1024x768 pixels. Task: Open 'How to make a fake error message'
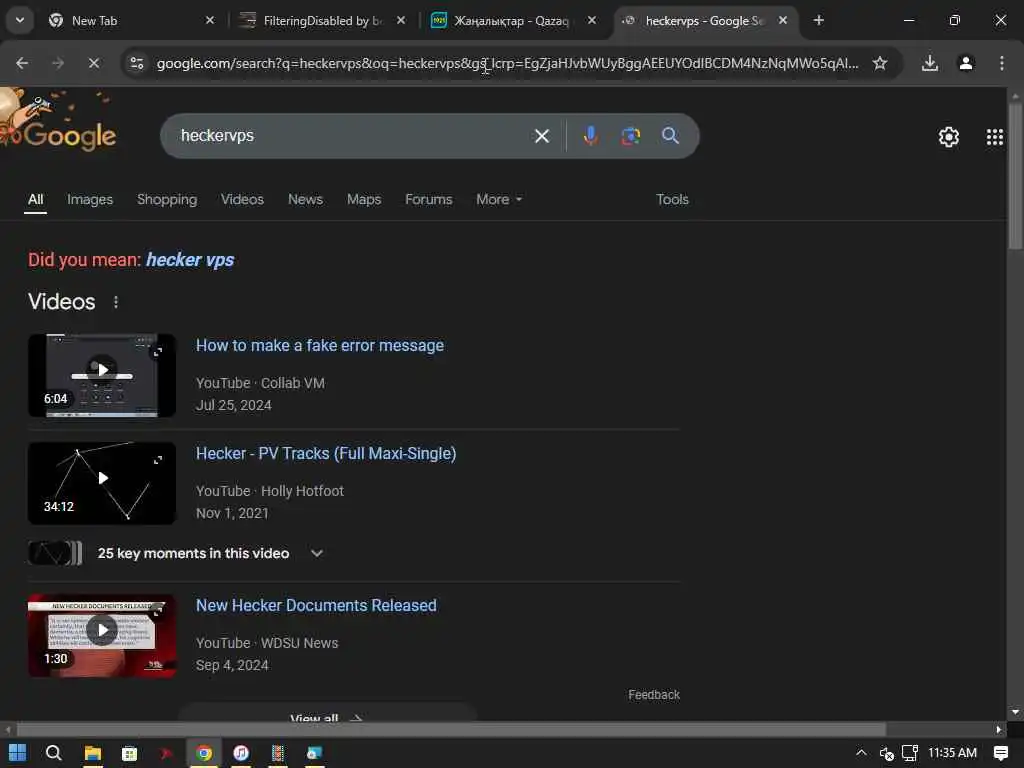(320, 345)
